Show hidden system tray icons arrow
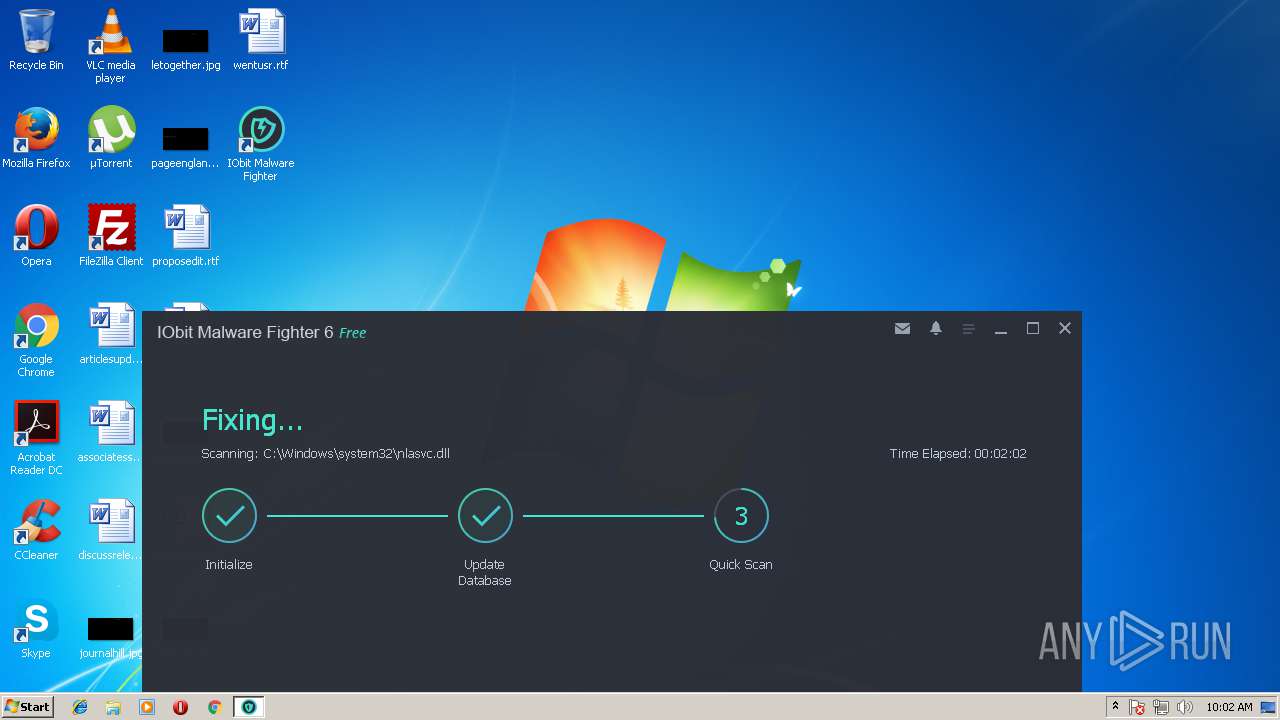This screenshot has height=720, width=1280. [1115, 707]
